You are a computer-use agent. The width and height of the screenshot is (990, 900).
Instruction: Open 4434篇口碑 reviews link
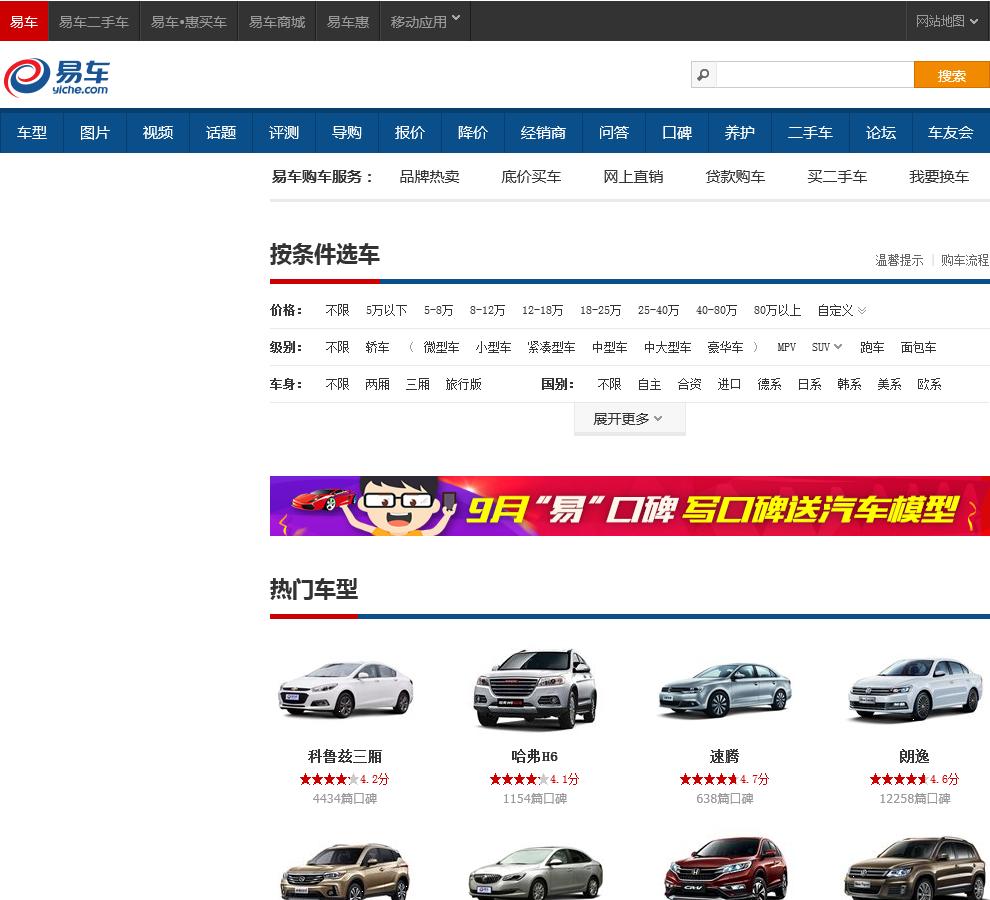point(345,798)
